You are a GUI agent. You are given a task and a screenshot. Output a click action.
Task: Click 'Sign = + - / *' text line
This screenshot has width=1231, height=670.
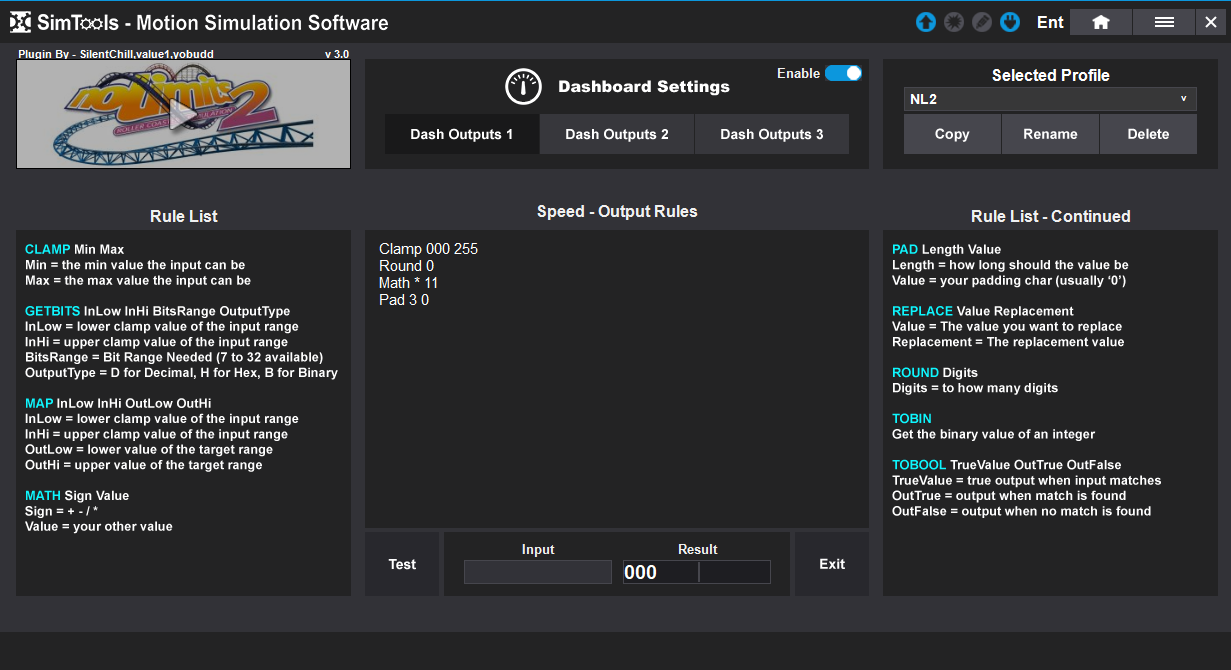(62, 511)
